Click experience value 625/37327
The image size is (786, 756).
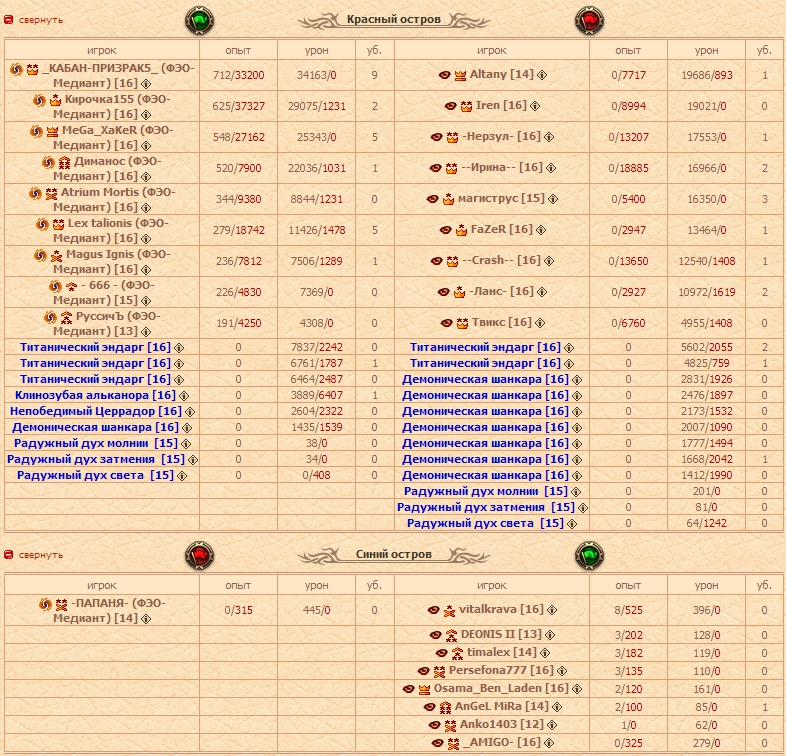pyautogui.click(x=238, y=106)
